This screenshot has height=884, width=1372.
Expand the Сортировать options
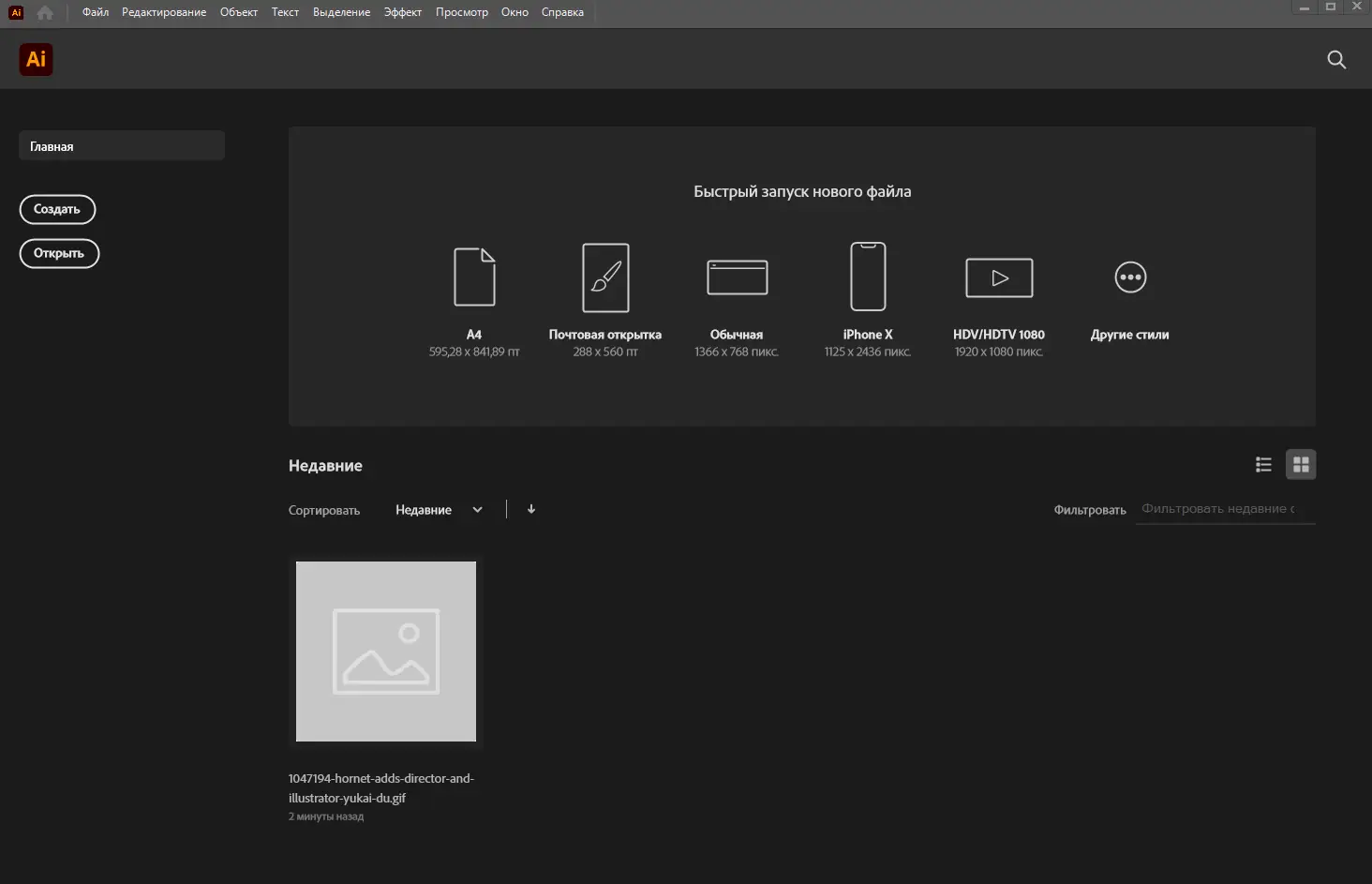323,509
